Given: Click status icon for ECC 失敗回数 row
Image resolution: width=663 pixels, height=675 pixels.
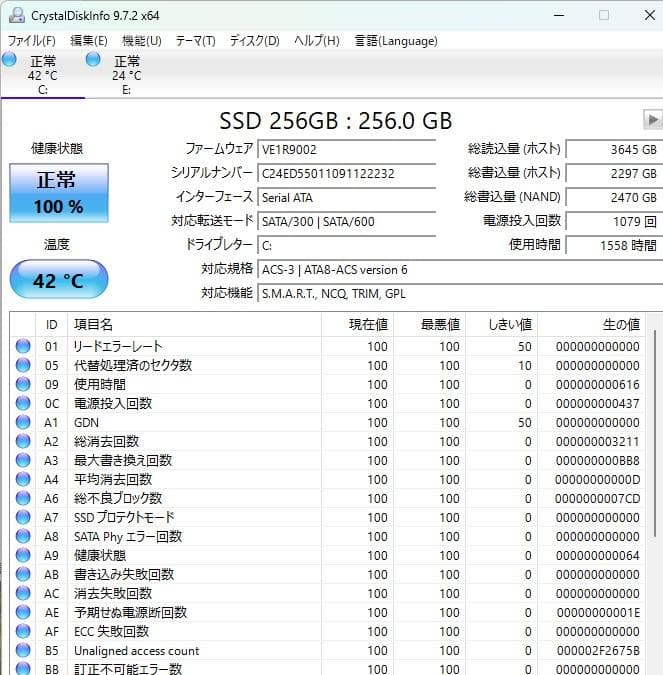Looking at the screenshot, I should (23, 631).
